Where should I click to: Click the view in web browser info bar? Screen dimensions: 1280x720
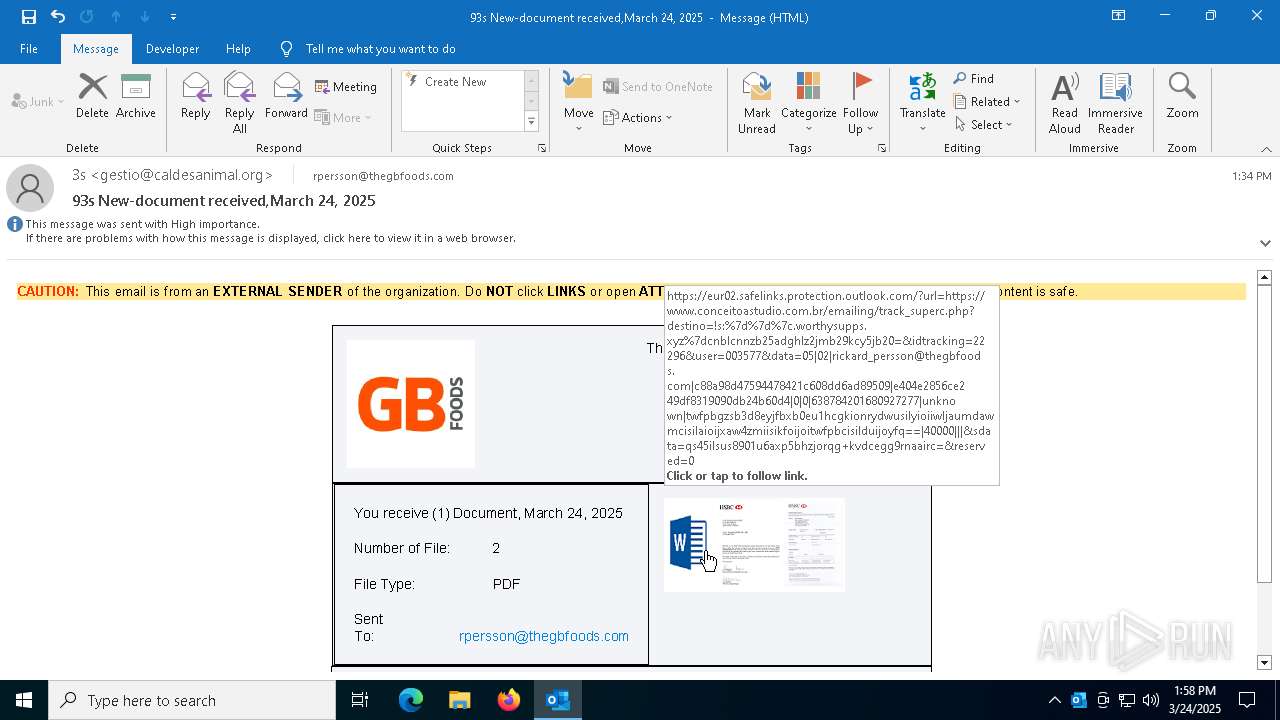coord(270,238)
